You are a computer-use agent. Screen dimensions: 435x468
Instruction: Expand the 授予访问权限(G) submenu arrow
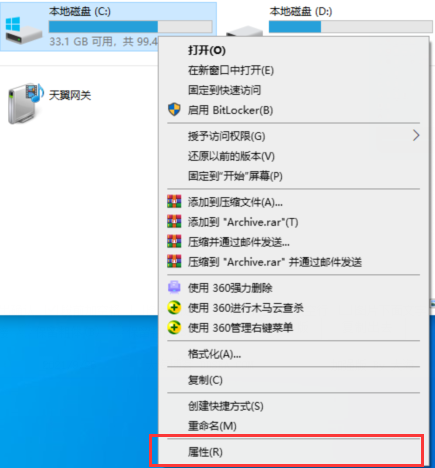(x=416, y=136)
